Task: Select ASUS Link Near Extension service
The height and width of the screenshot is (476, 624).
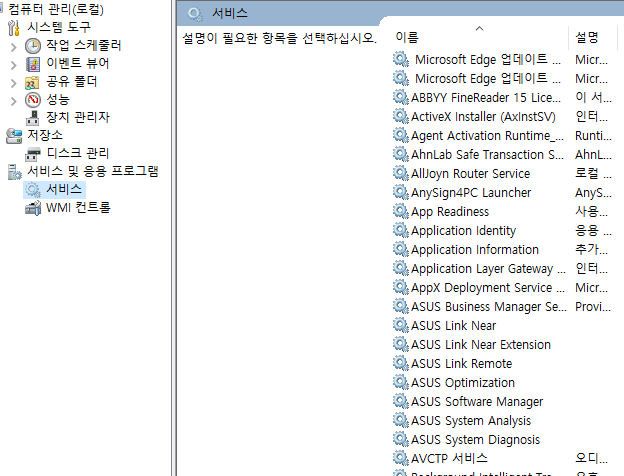Action: [481, 345]
